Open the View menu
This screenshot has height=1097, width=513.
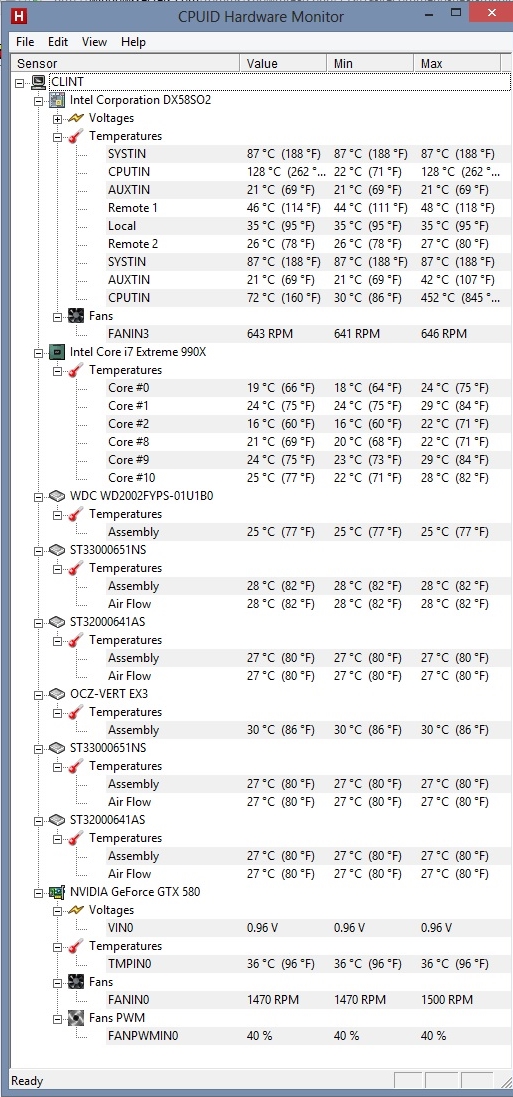94,42
